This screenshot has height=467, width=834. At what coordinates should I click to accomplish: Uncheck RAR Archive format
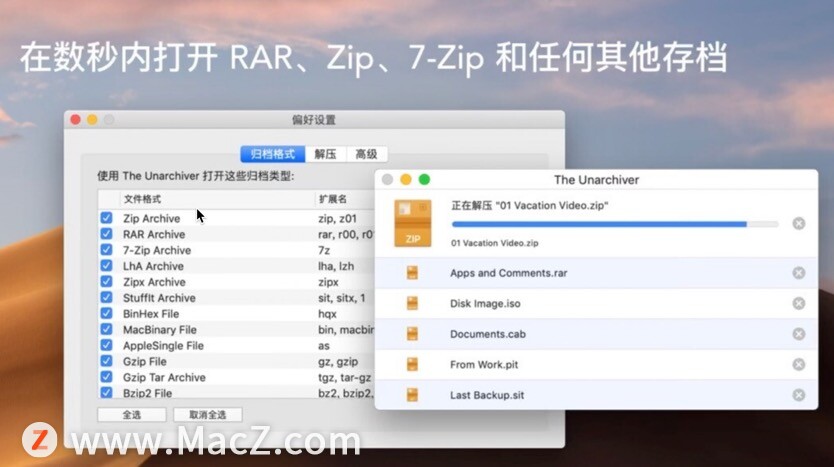point(106,234)
